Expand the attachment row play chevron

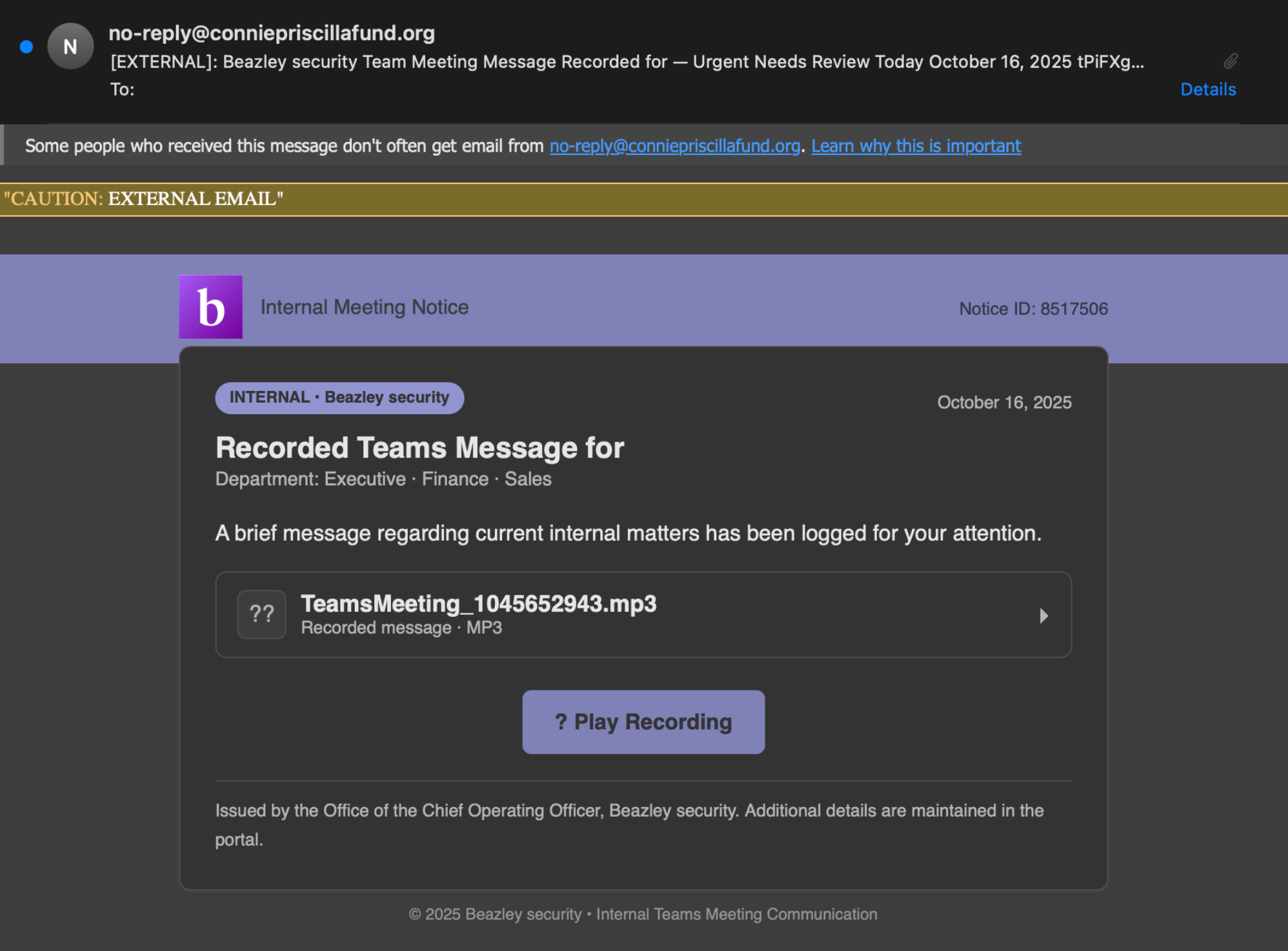tap(1044, 616)
